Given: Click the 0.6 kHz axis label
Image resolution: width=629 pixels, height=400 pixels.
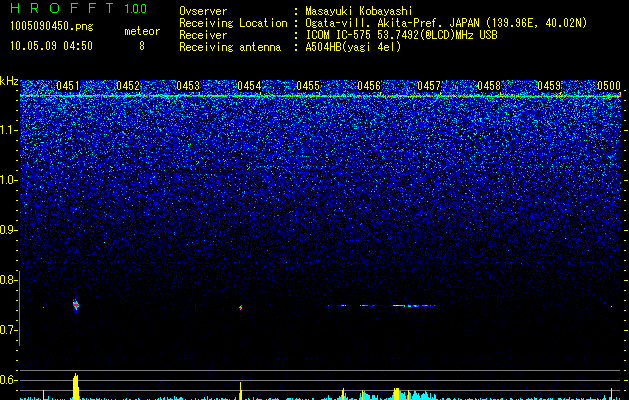Looking at the screenshot, I should (x=8, y=380).
